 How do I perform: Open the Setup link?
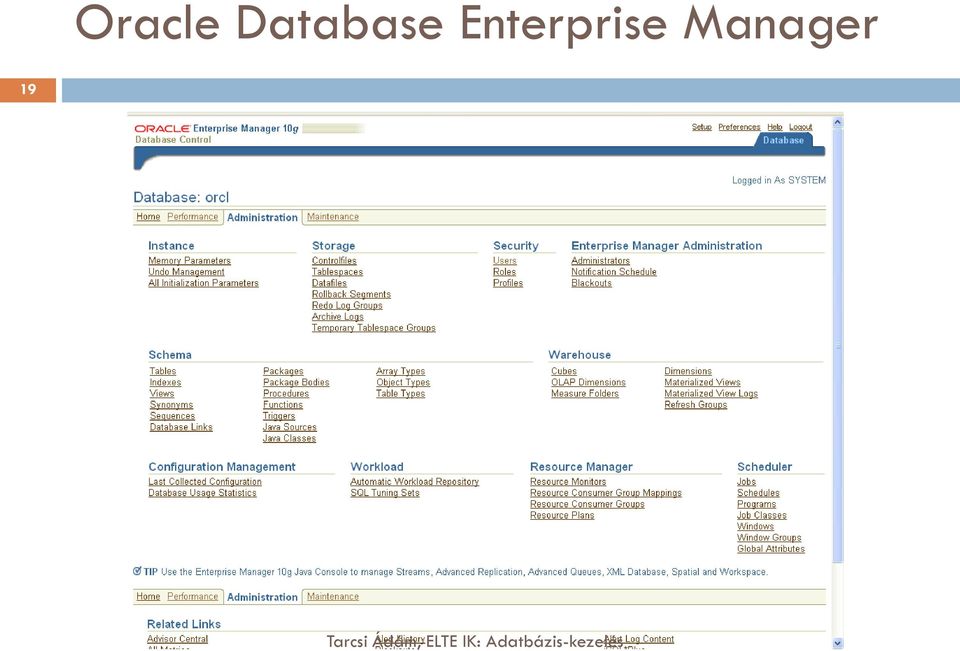702,127
